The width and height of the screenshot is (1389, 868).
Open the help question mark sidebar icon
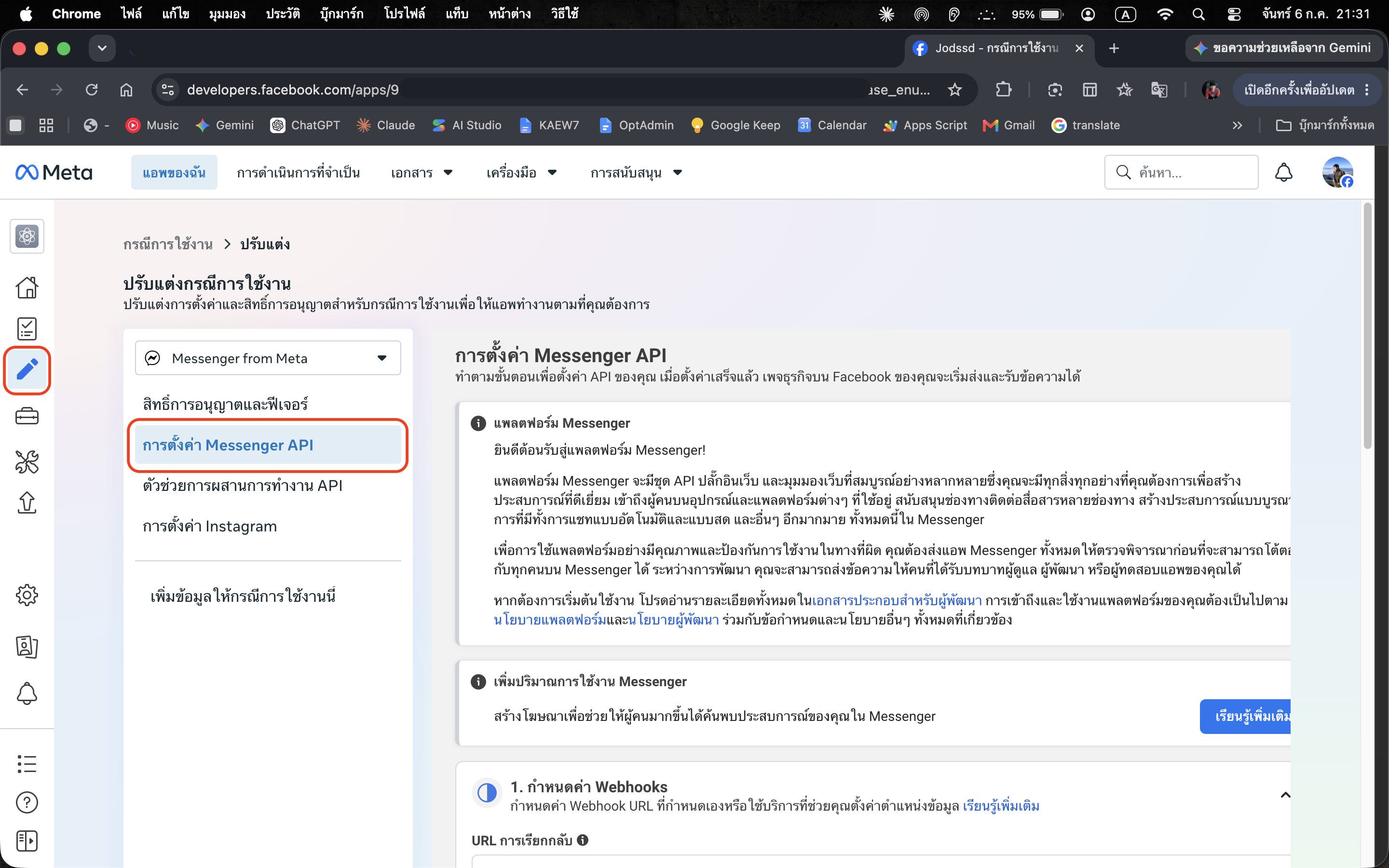pyautogui.click(x=27, y=802)
